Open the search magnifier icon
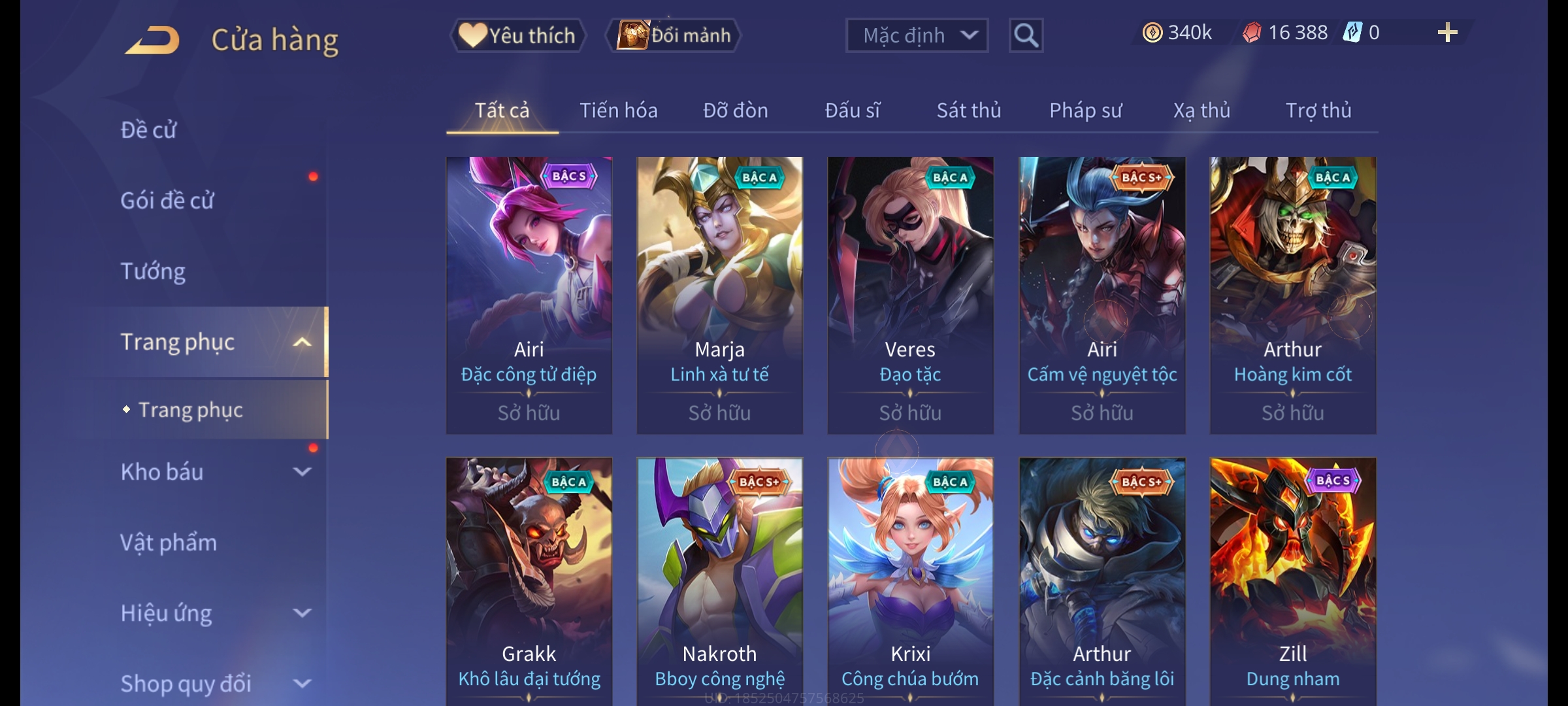 [x=1026, y=35]
